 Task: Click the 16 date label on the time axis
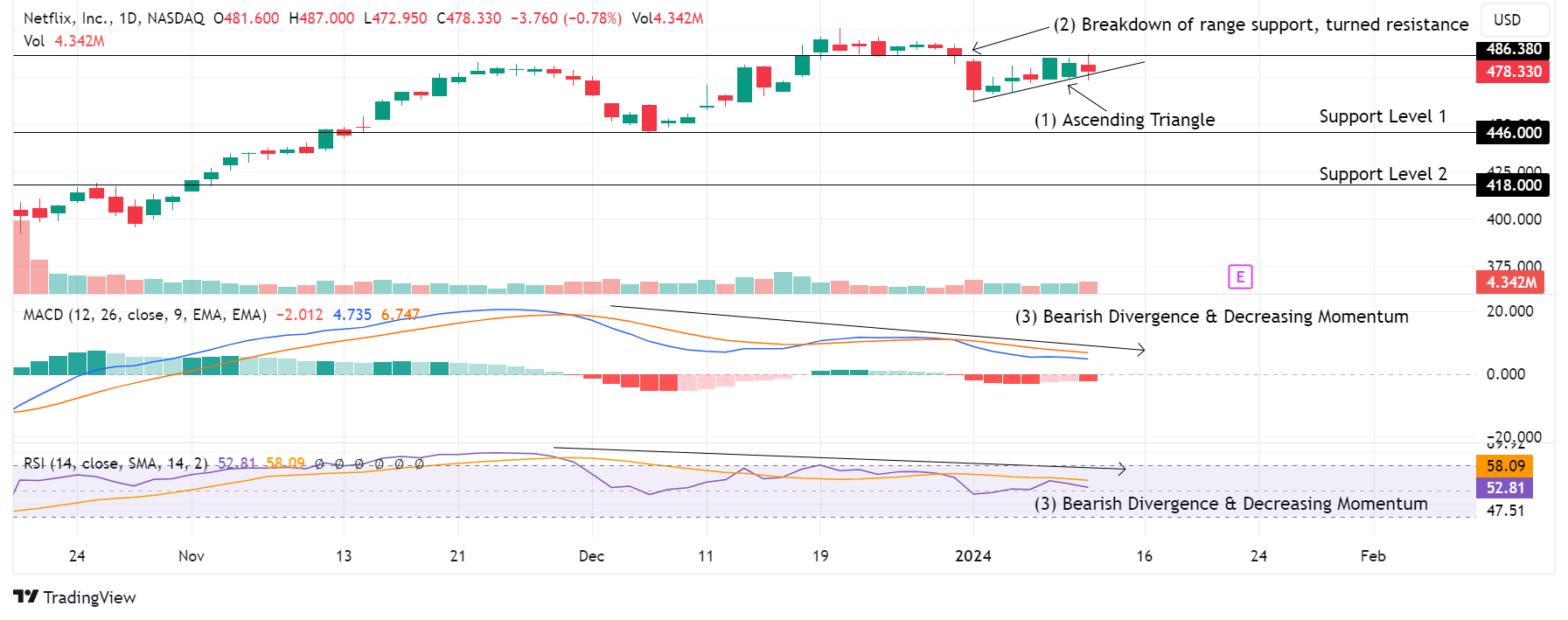click(1145, 556)
